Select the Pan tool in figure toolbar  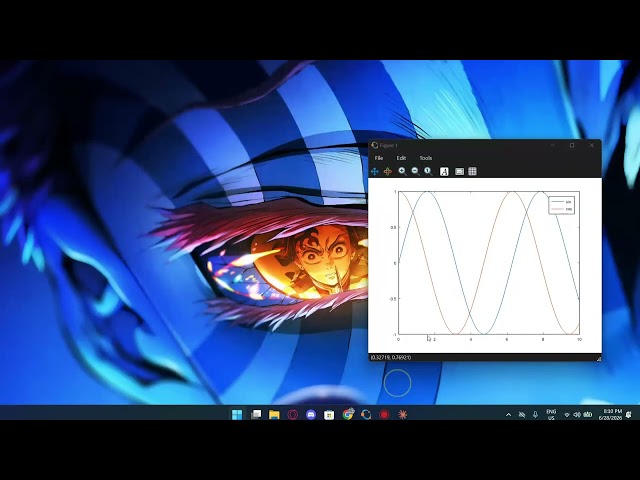[374, 171]
